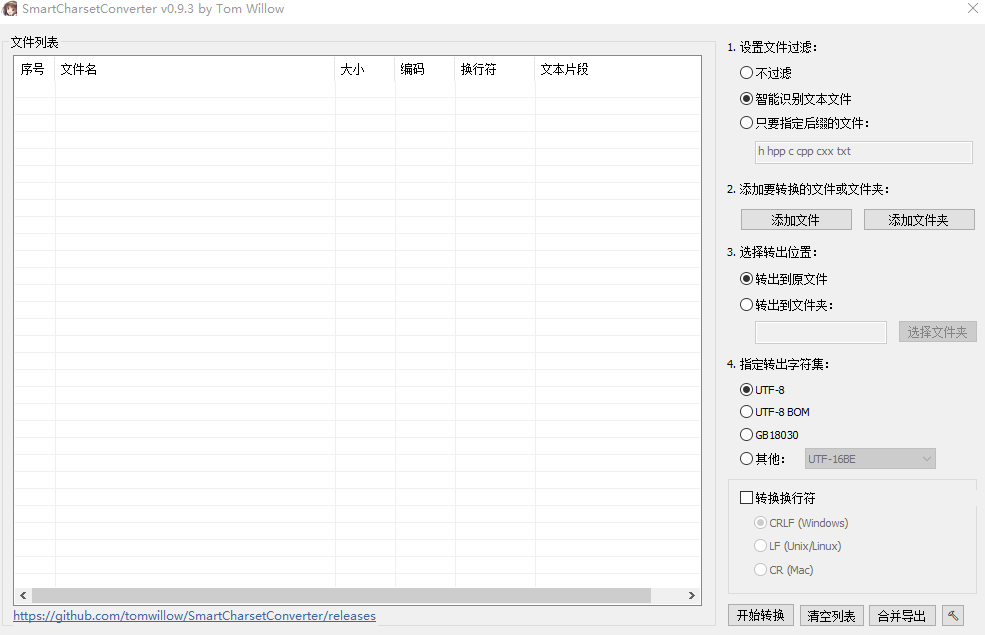Select CR (Mac) line ending

click(x=783, y=570)
